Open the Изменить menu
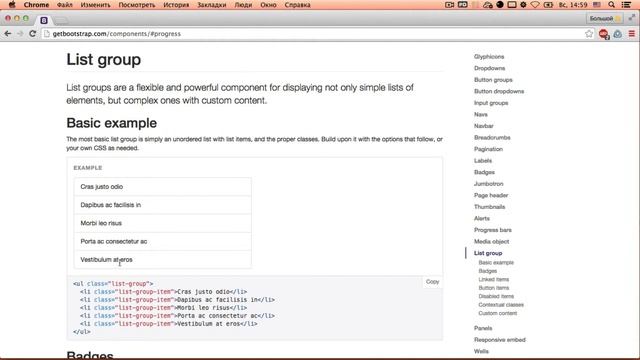Image resolution: width=640 pixels, height=360 pixels. [96, 5]
